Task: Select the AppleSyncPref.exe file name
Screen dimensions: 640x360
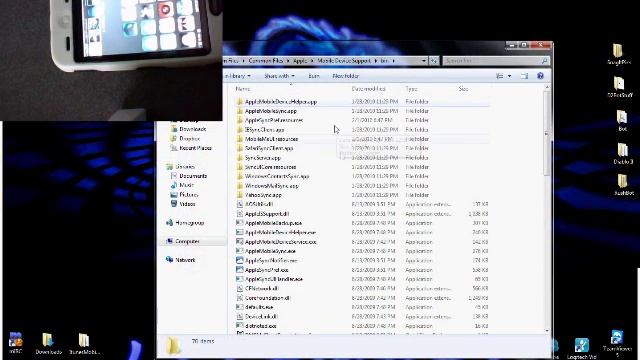Action: pos(267,270)
